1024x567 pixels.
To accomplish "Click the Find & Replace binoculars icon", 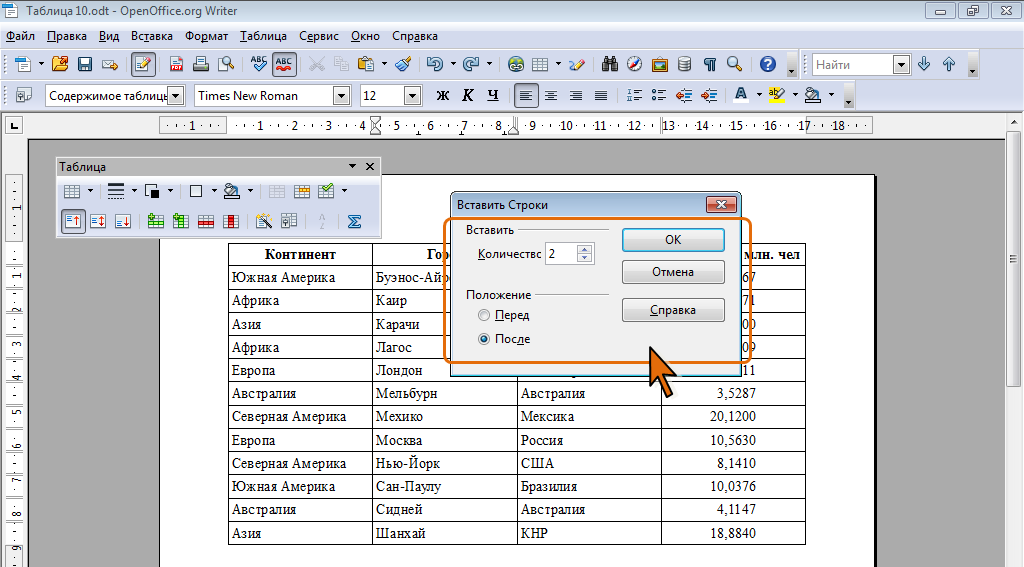I will (610, 64).
